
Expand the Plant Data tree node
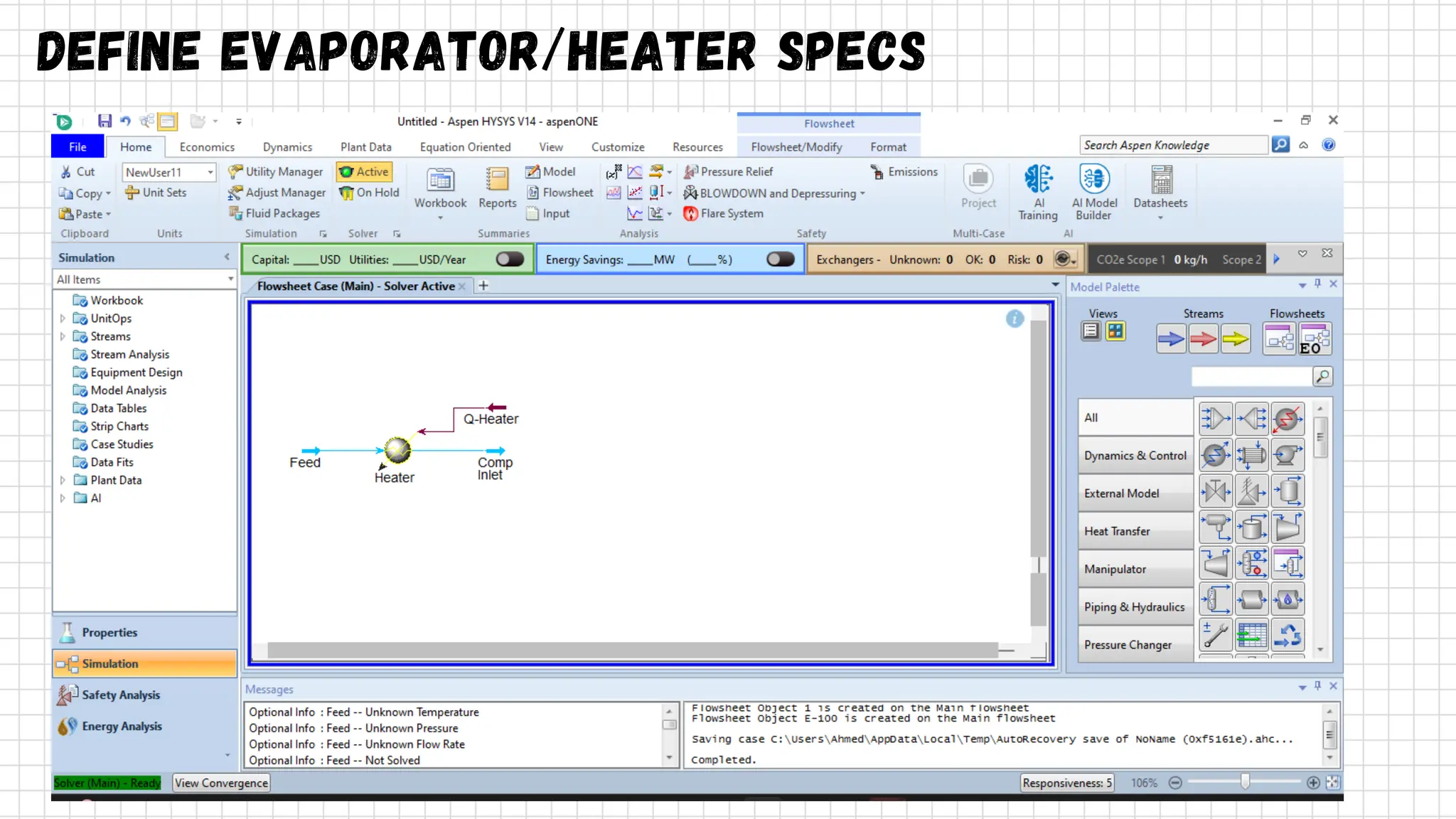coord(63,480)
